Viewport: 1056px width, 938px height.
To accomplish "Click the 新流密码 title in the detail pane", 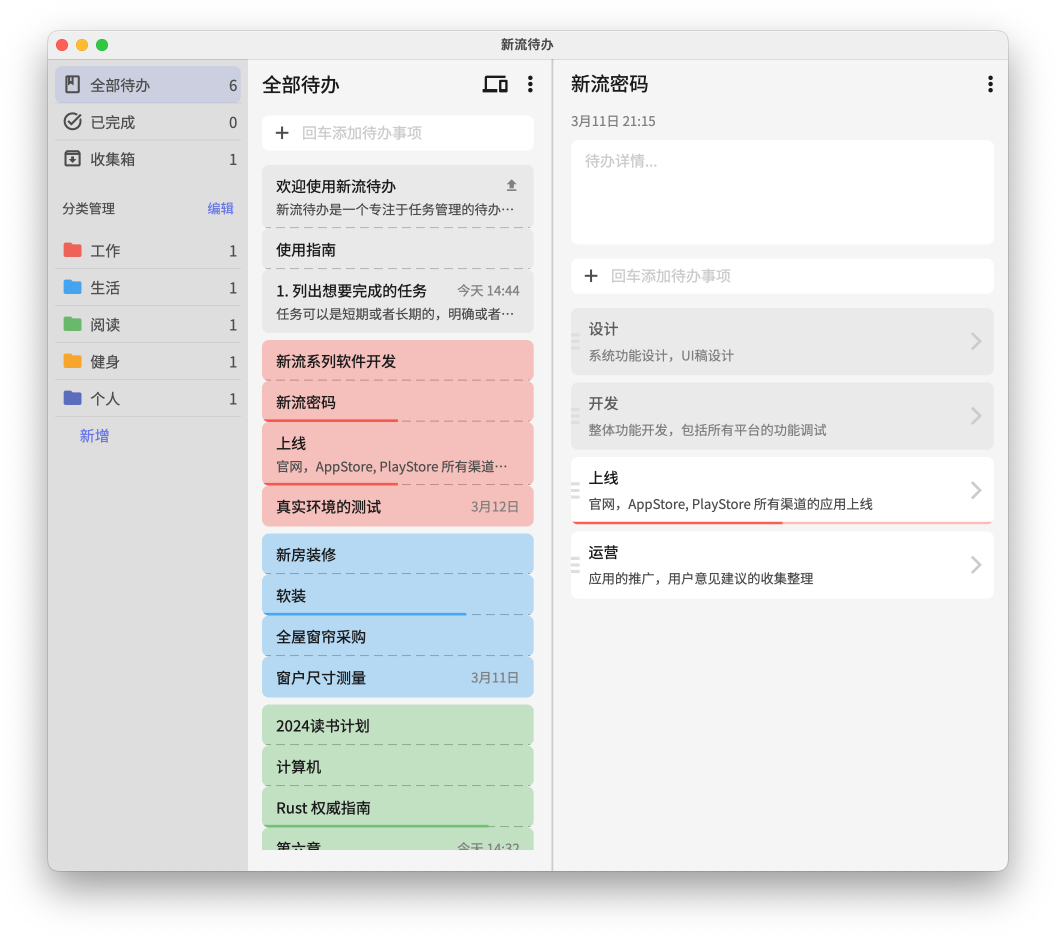I will pos(609,84).
